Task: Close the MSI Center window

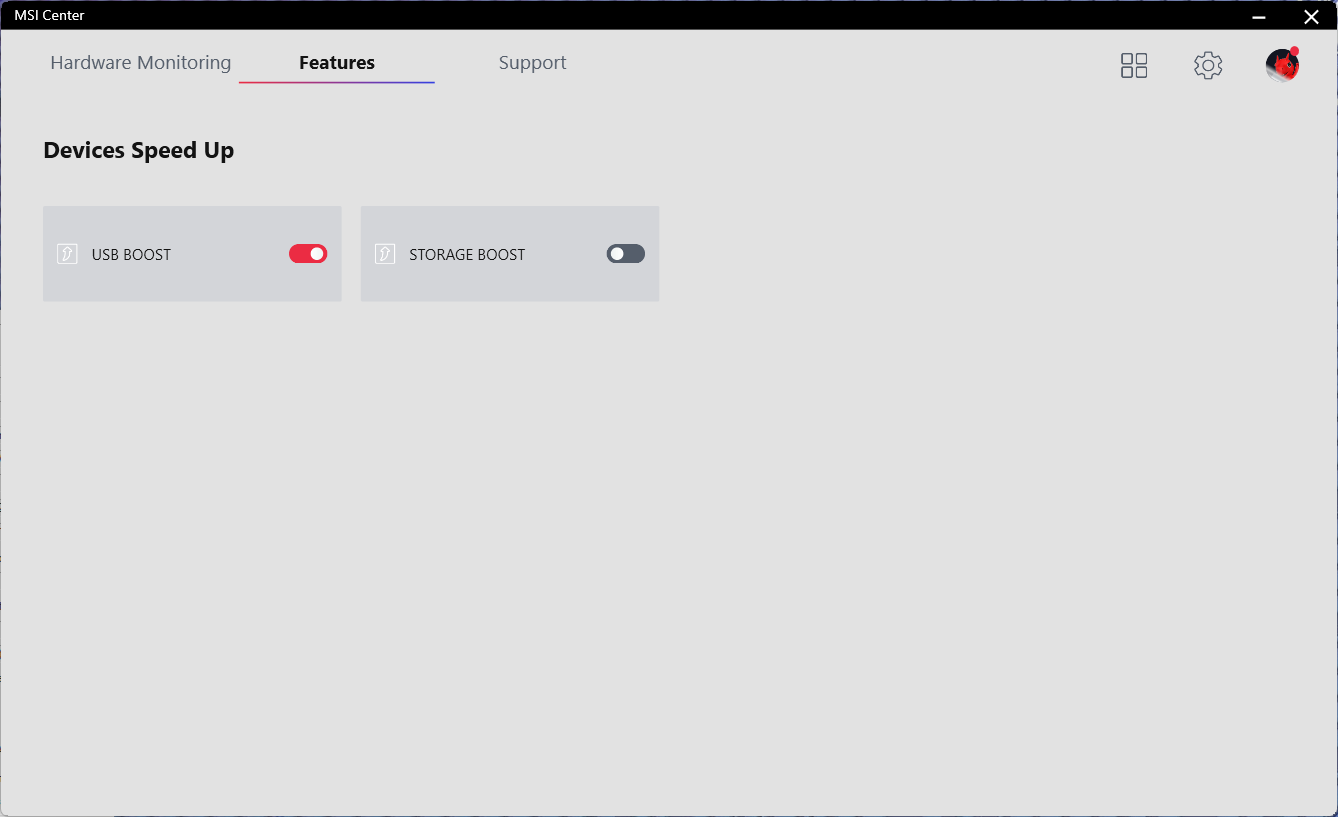Action: tap(1311, 16)
